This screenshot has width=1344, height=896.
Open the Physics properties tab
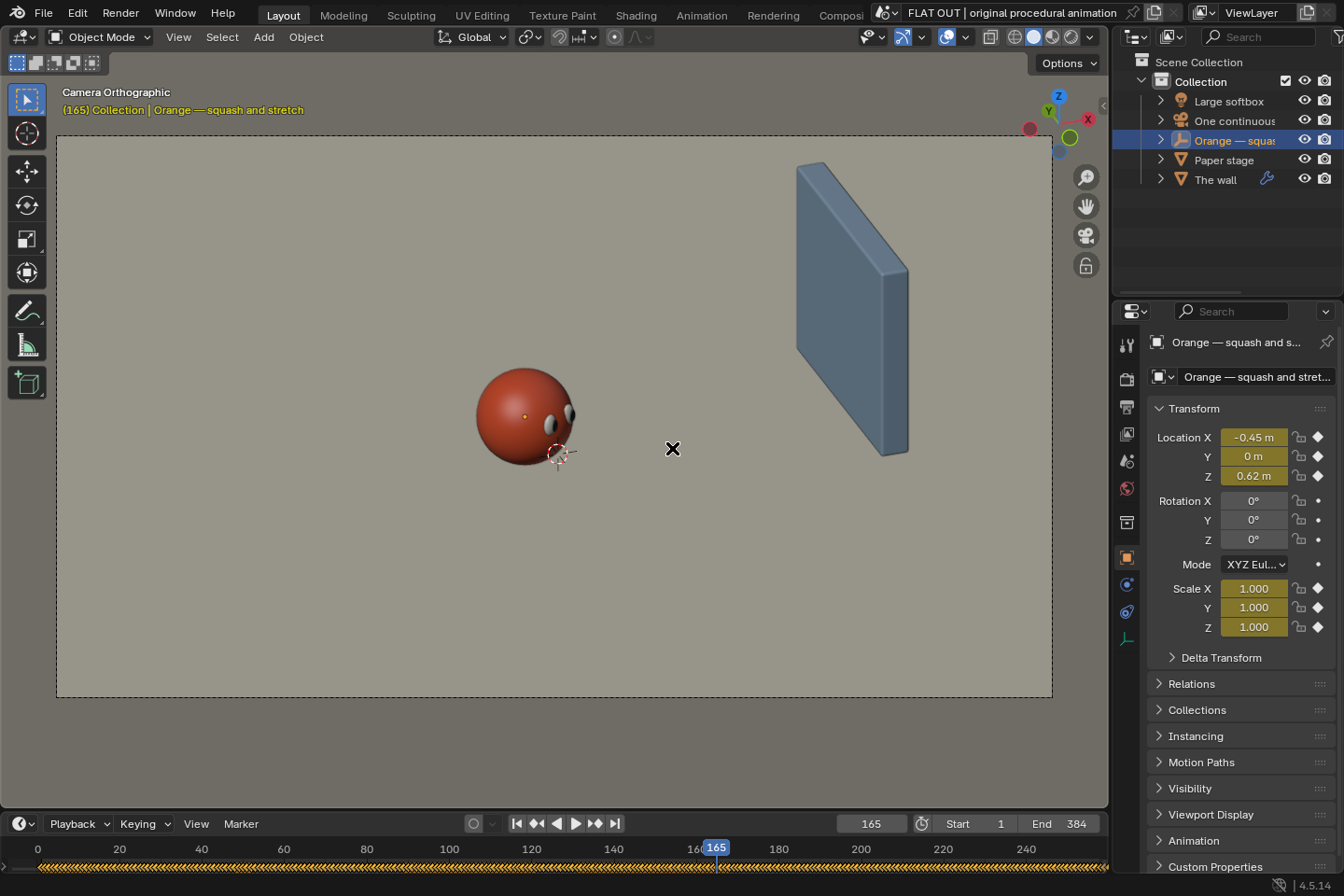click(1127, 584)
